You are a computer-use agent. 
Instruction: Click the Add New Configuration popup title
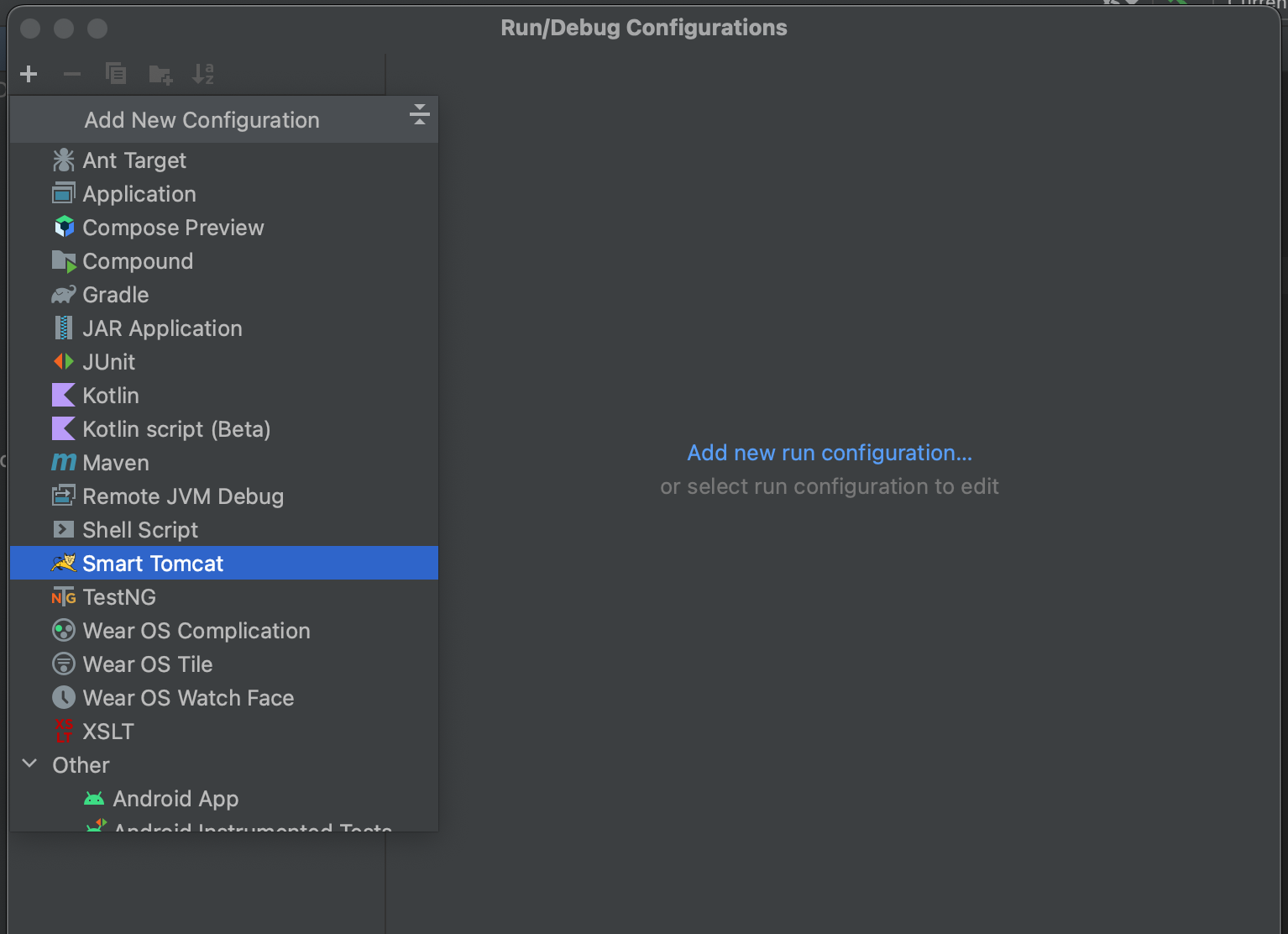pos(202,120)
